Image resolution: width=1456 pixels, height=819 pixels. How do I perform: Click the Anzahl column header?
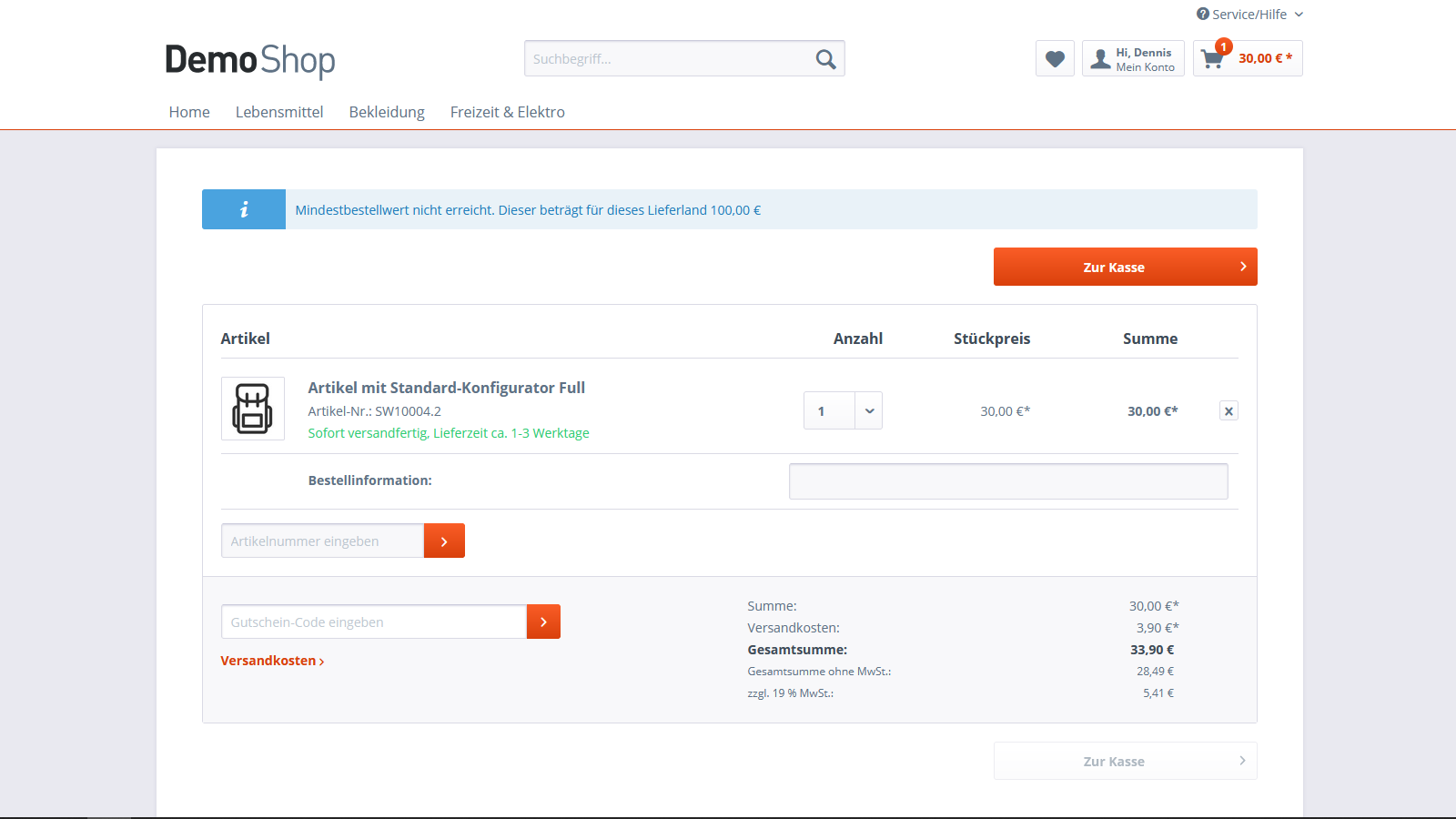[x=858, y=339]
